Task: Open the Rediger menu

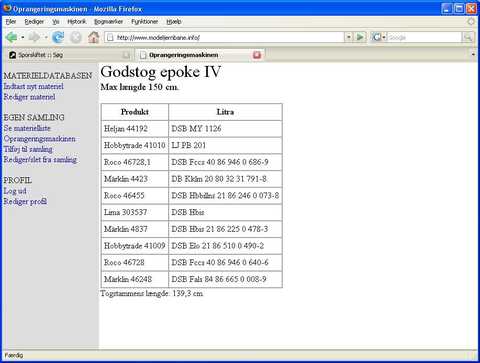Action: coord(34,22)
